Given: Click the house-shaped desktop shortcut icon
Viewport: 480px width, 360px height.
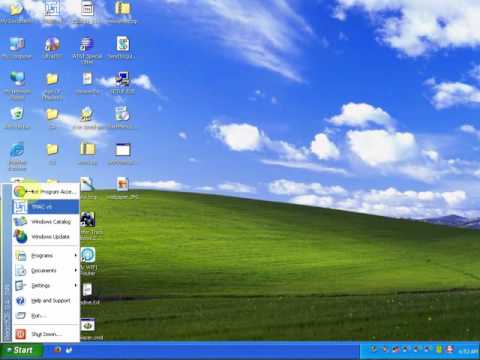Looking at the screenshot, I should point(87,114).
